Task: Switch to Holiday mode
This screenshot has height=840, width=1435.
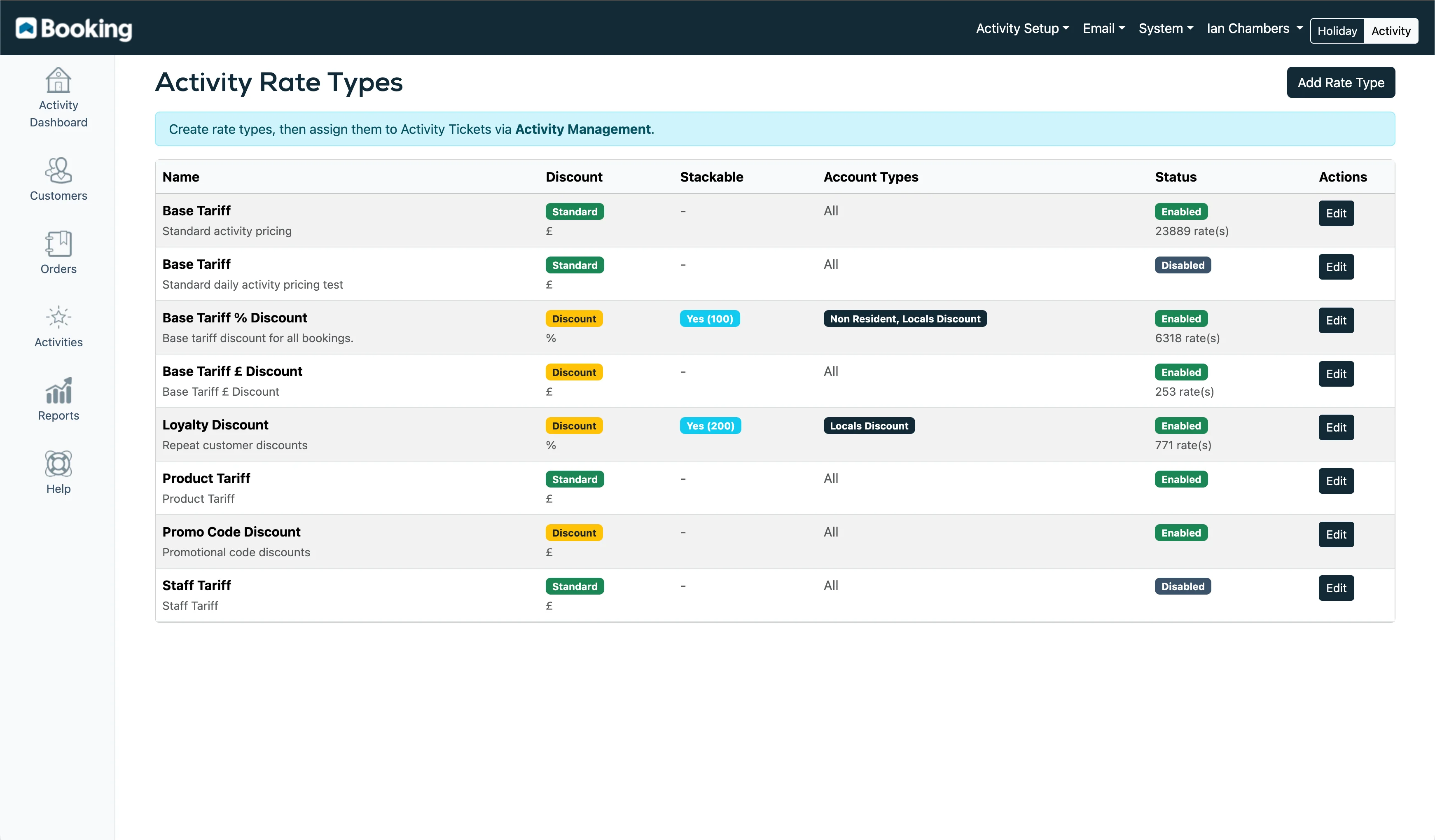Action: [x=1337, y=31]
